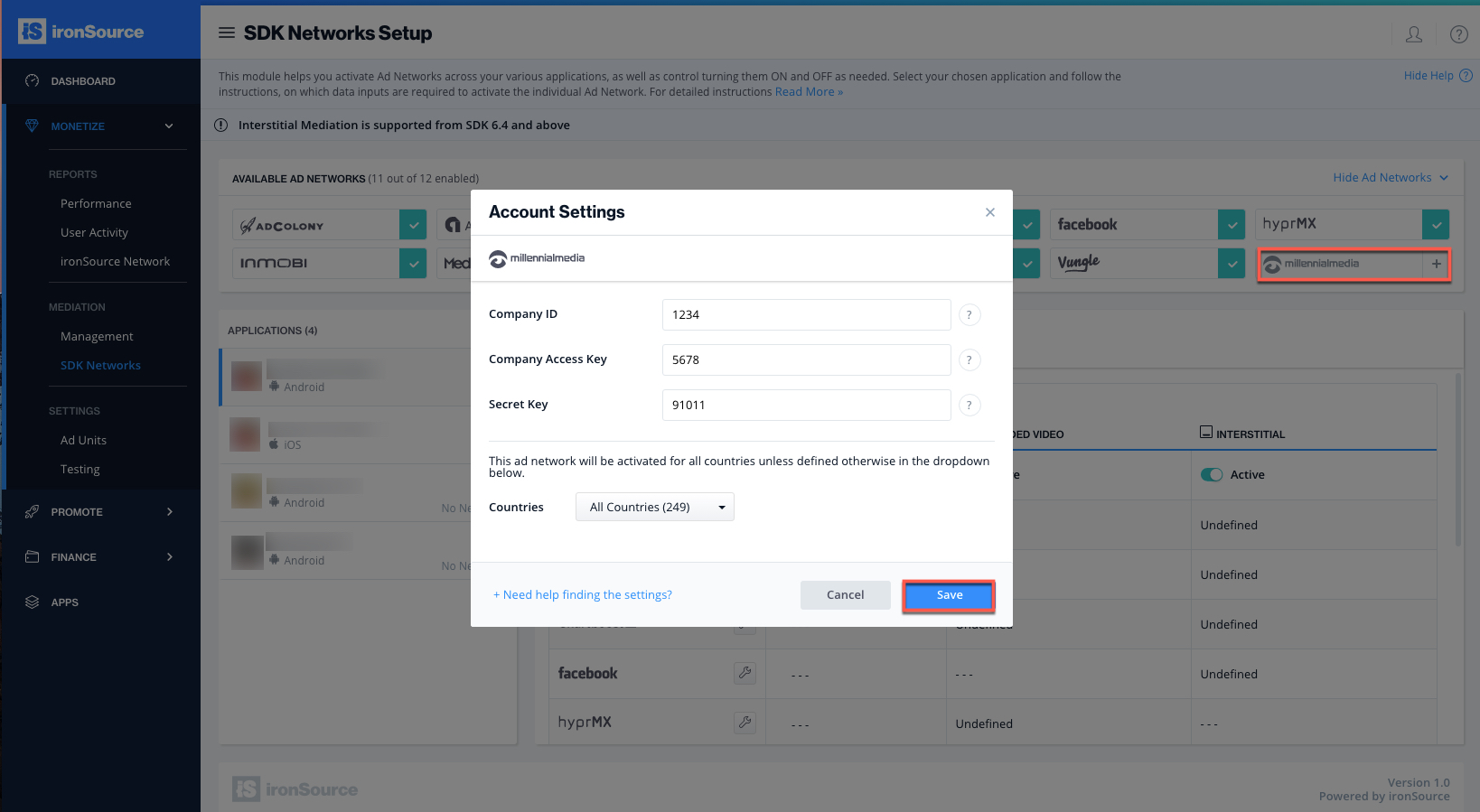Expand the Promote section chevron

click(x=170, y=512)
